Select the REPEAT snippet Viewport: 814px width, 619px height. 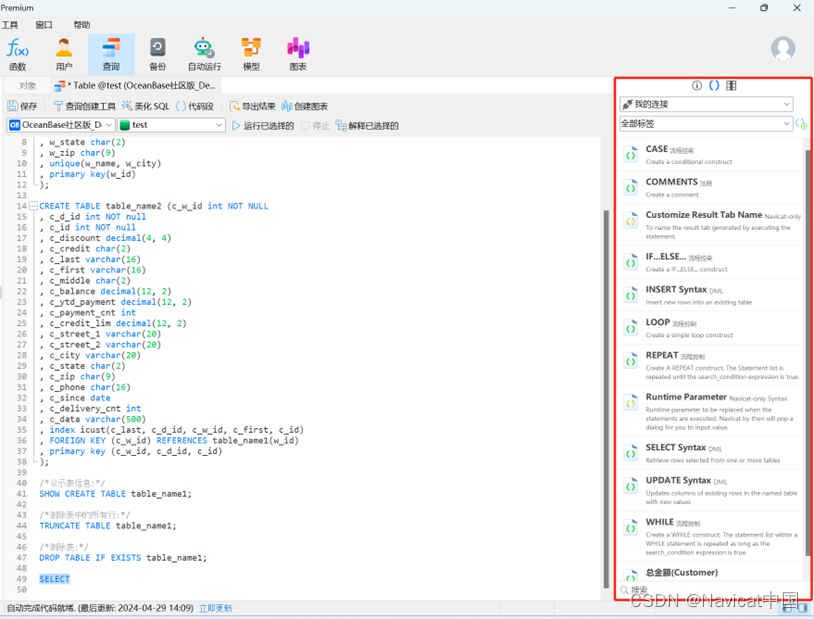click(710, 365)
